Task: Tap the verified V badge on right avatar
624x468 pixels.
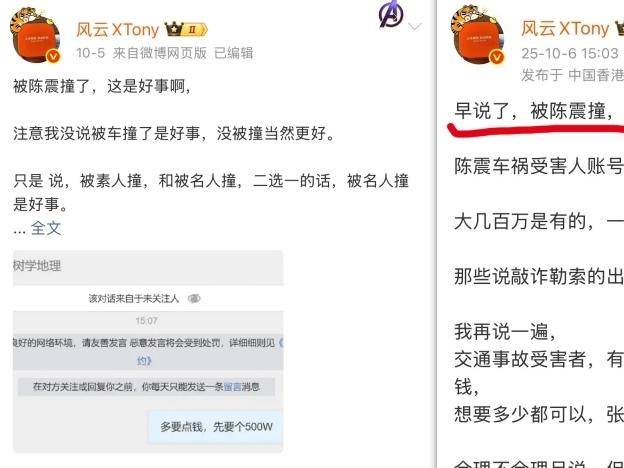Action: [x=497, y=57]
